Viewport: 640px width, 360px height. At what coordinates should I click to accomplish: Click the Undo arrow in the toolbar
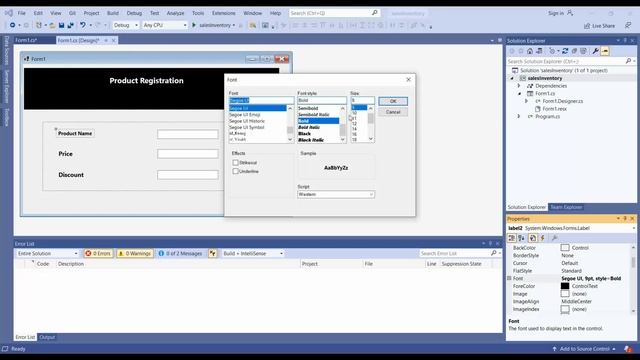[x=83, y=25]
